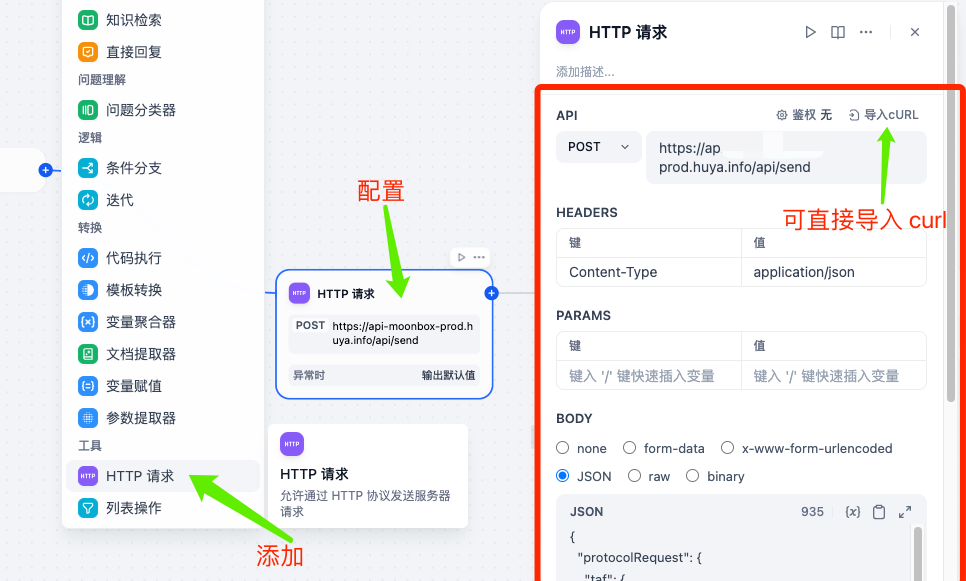Copy the JSON body with clipboard icon
966x581 pixels.
[879, 512]
